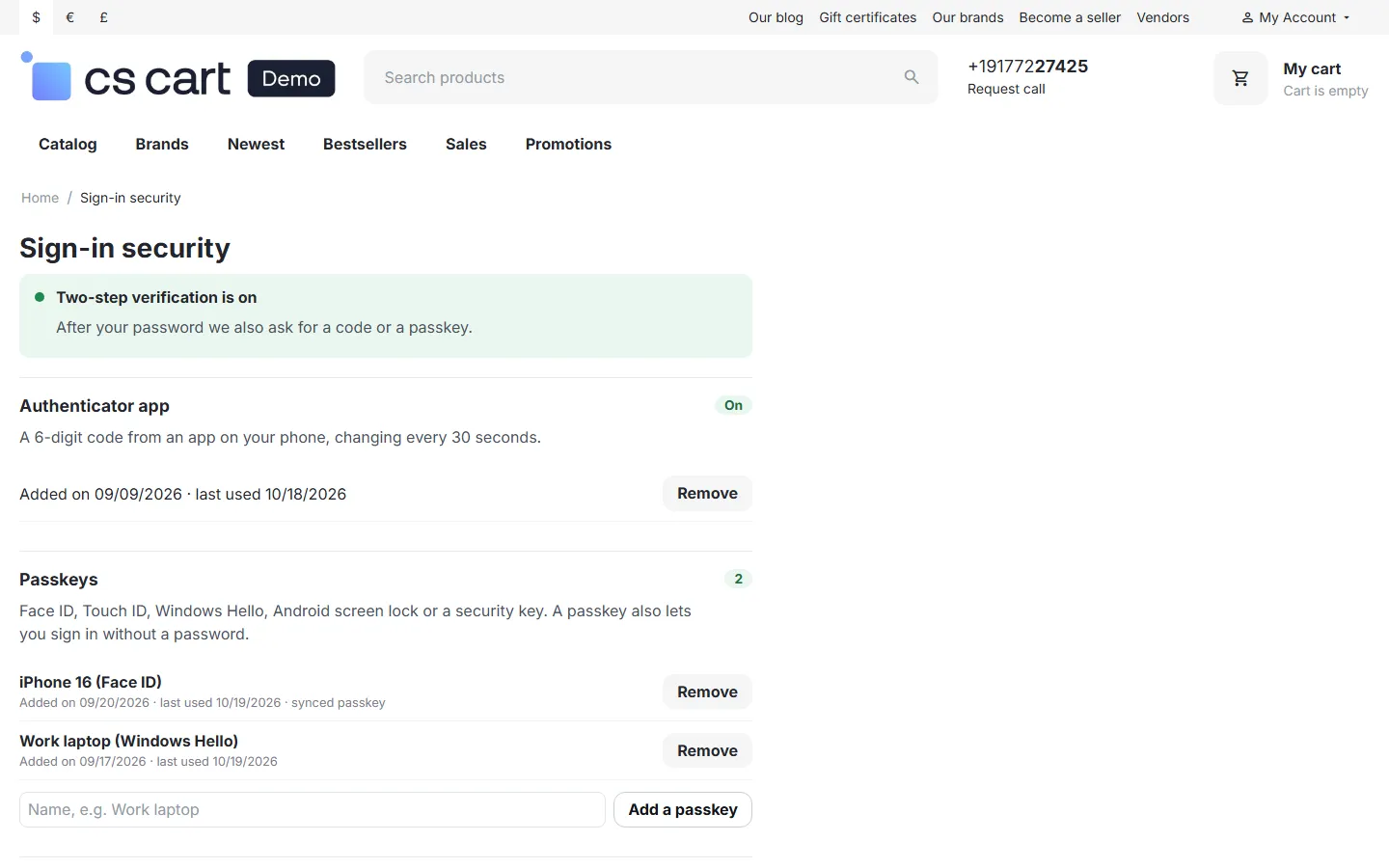Go to Brands menu item
Image resolution: width=1389 pixels, height=868 pixels.
click(x=162, y=144)
